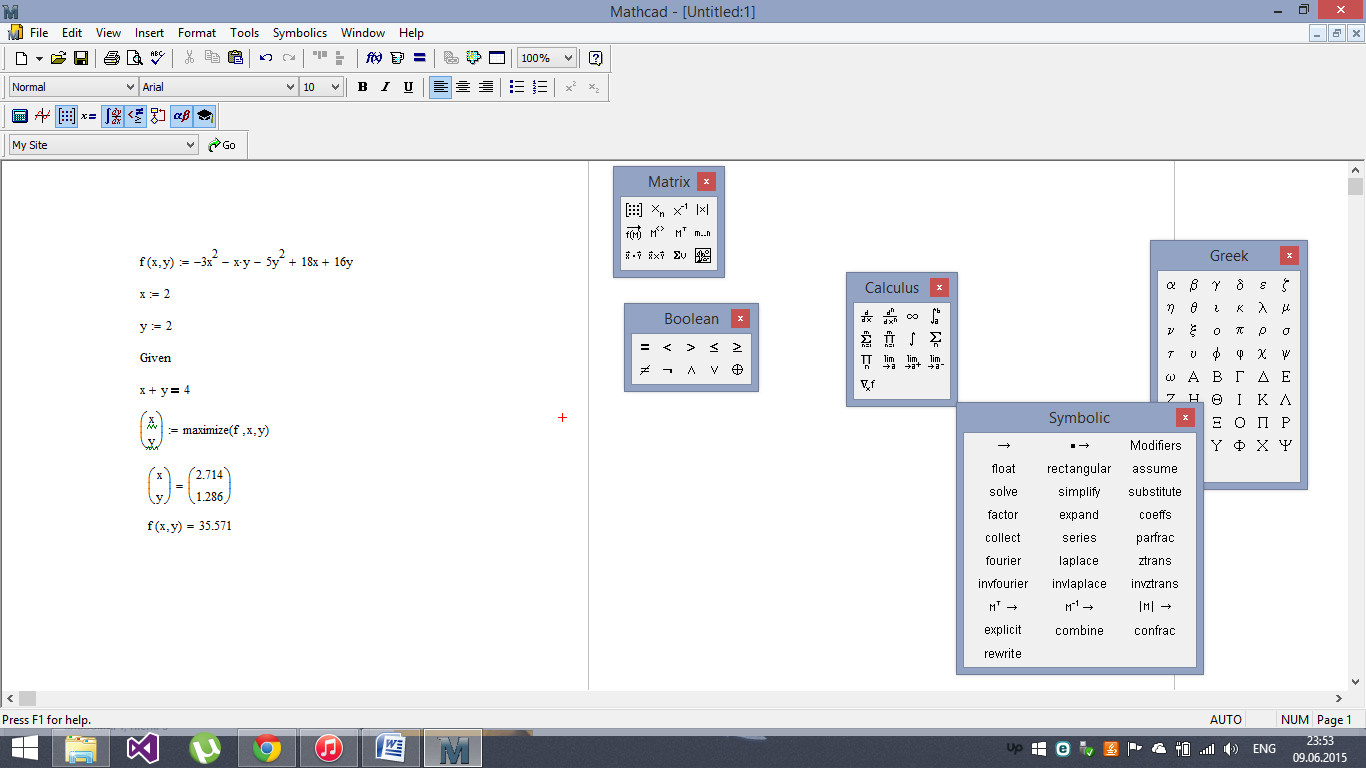1366x768 pixels.
Task: Toggle italic formatting
Action: coord(385,87)
